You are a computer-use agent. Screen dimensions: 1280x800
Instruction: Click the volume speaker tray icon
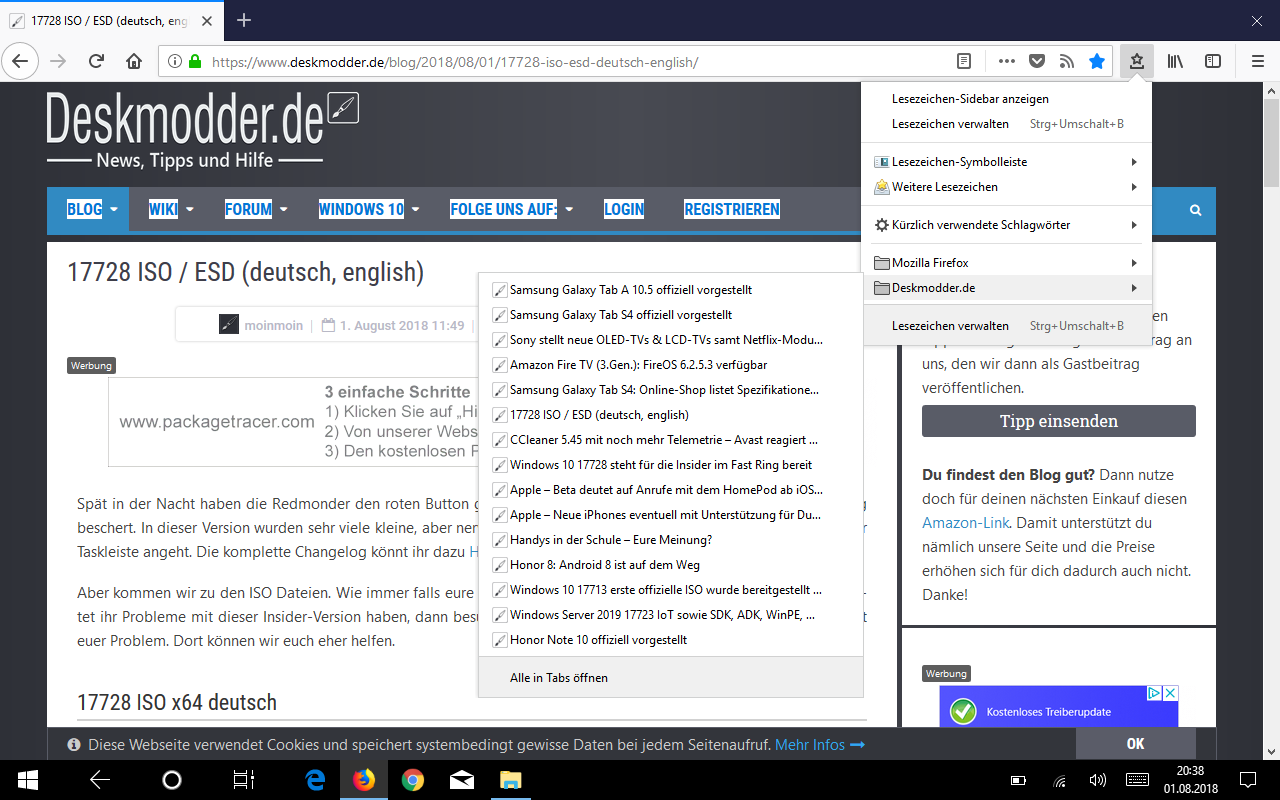point(1097,780)
